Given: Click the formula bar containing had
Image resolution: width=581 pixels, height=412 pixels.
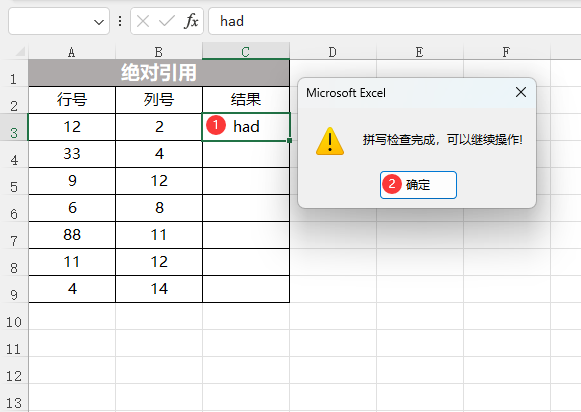Looking at the screenshot, I should click(395, 21).
